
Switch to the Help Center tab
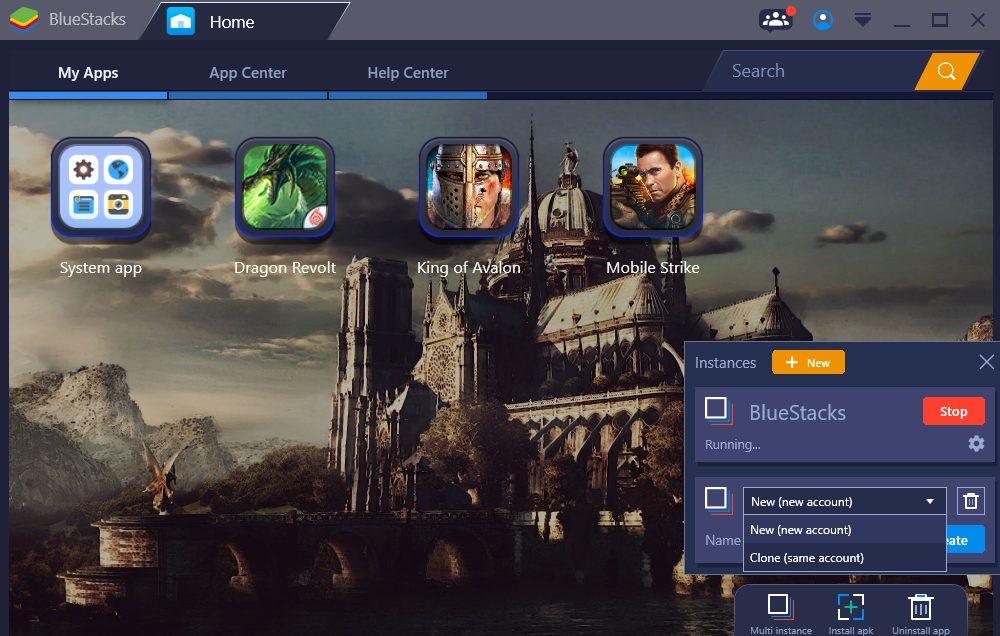click(408, 73)
